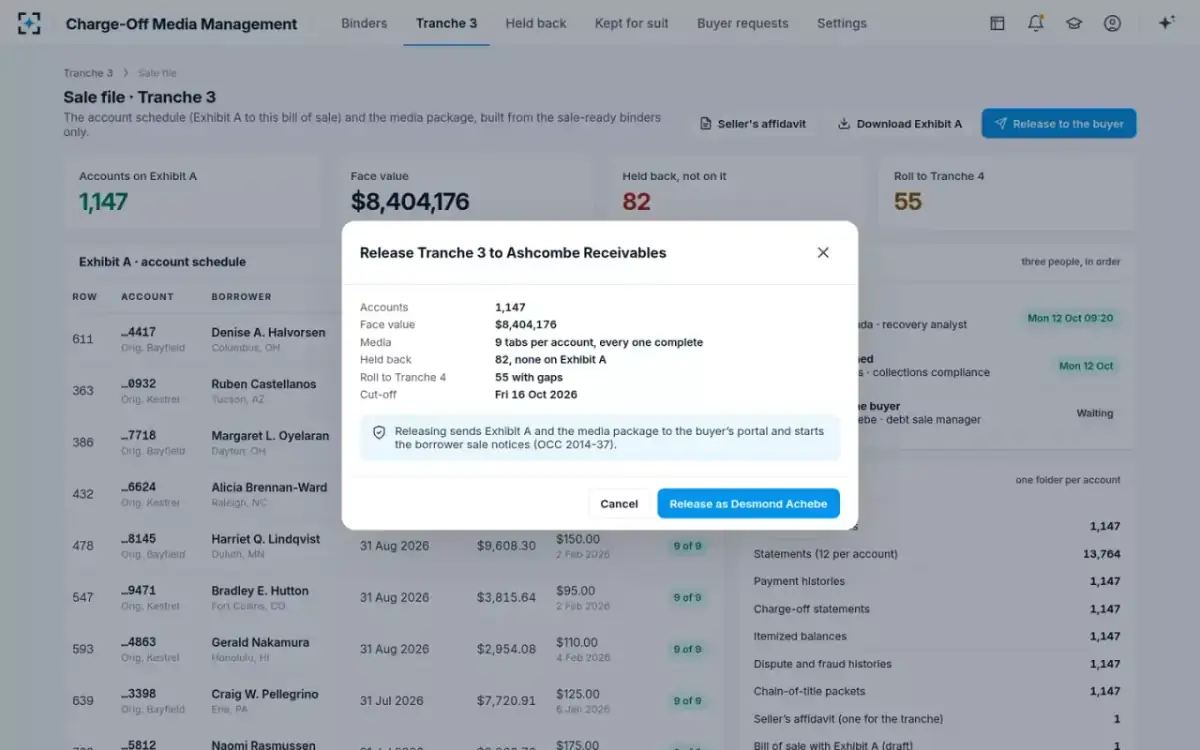The image size is (1200, 750).
Task: Click the Statements (12 per account) row
Action: coord(937,554)
